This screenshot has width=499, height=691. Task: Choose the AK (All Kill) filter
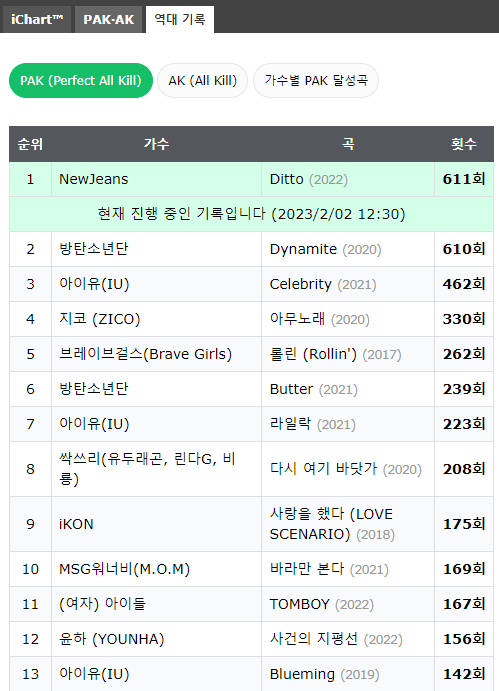202,81
